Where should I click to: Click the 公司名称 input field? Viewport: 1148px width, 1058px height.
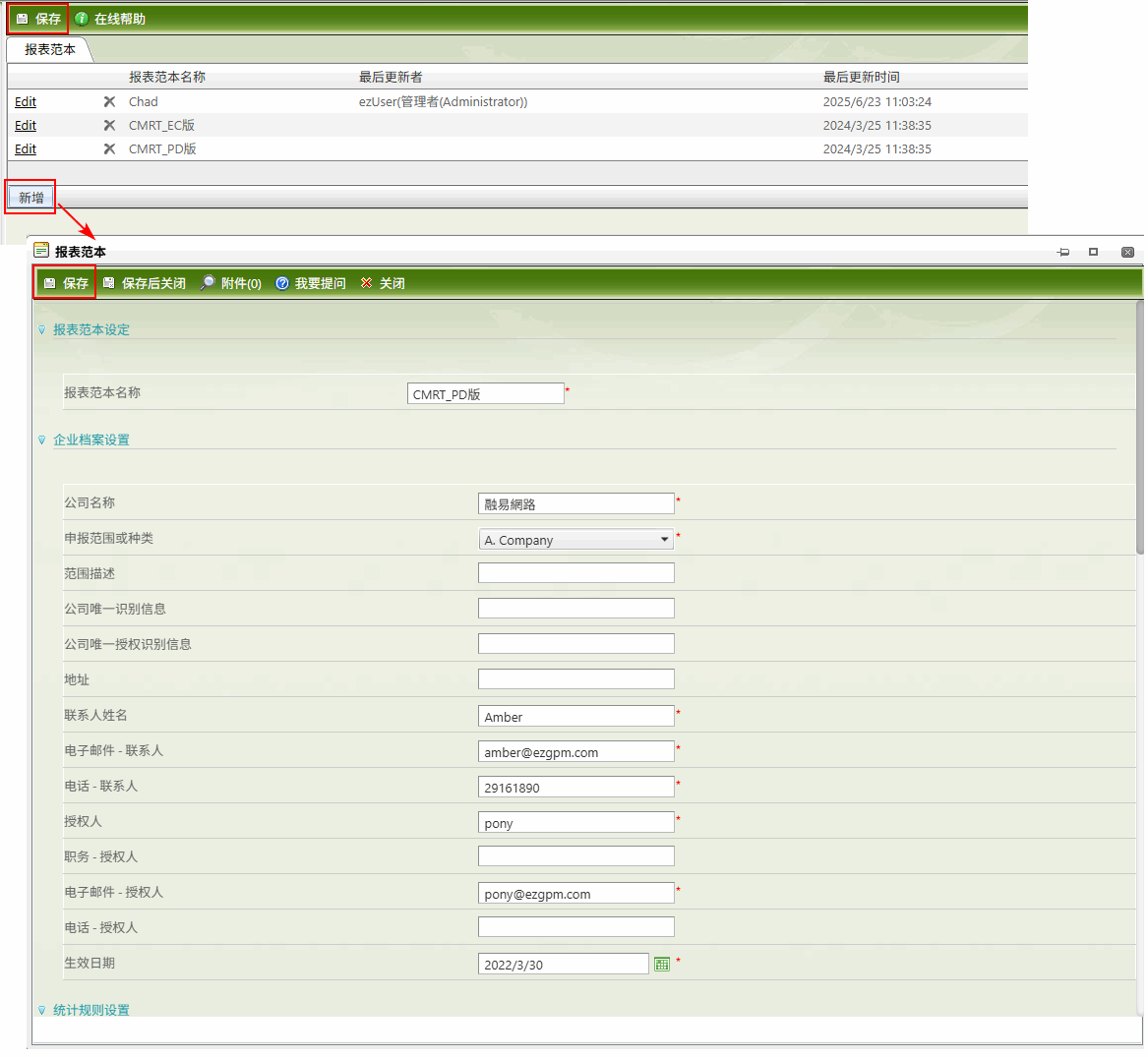[575, 504]
